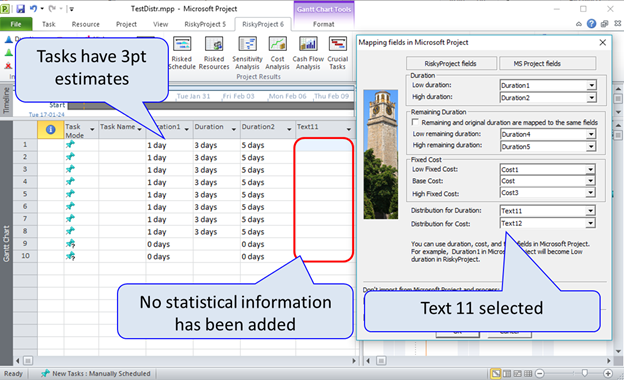The height and width of the screenshot is (380, 624).
Task: Close the Mapping fields dialog
Action: point(603,42)
